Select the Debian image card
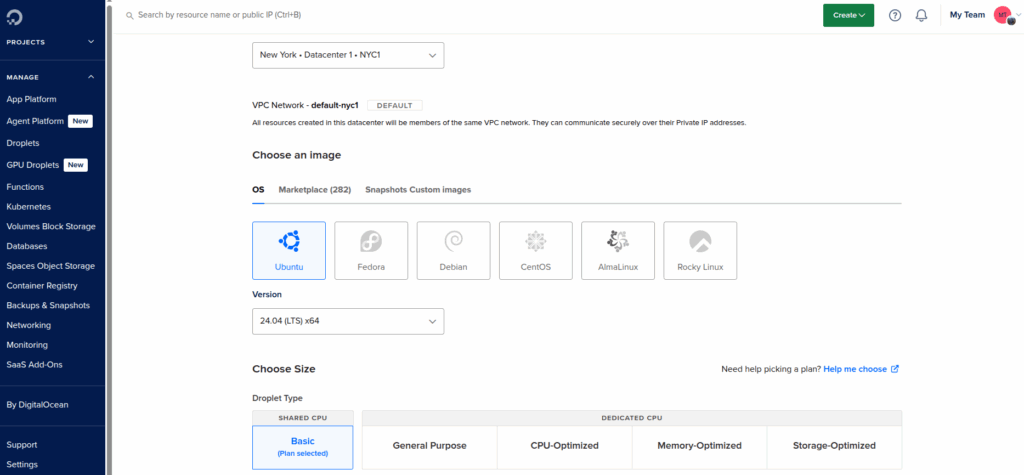The width and height of the screenshot is (1024, 475). pyautogui.click(x=453, y=250)
